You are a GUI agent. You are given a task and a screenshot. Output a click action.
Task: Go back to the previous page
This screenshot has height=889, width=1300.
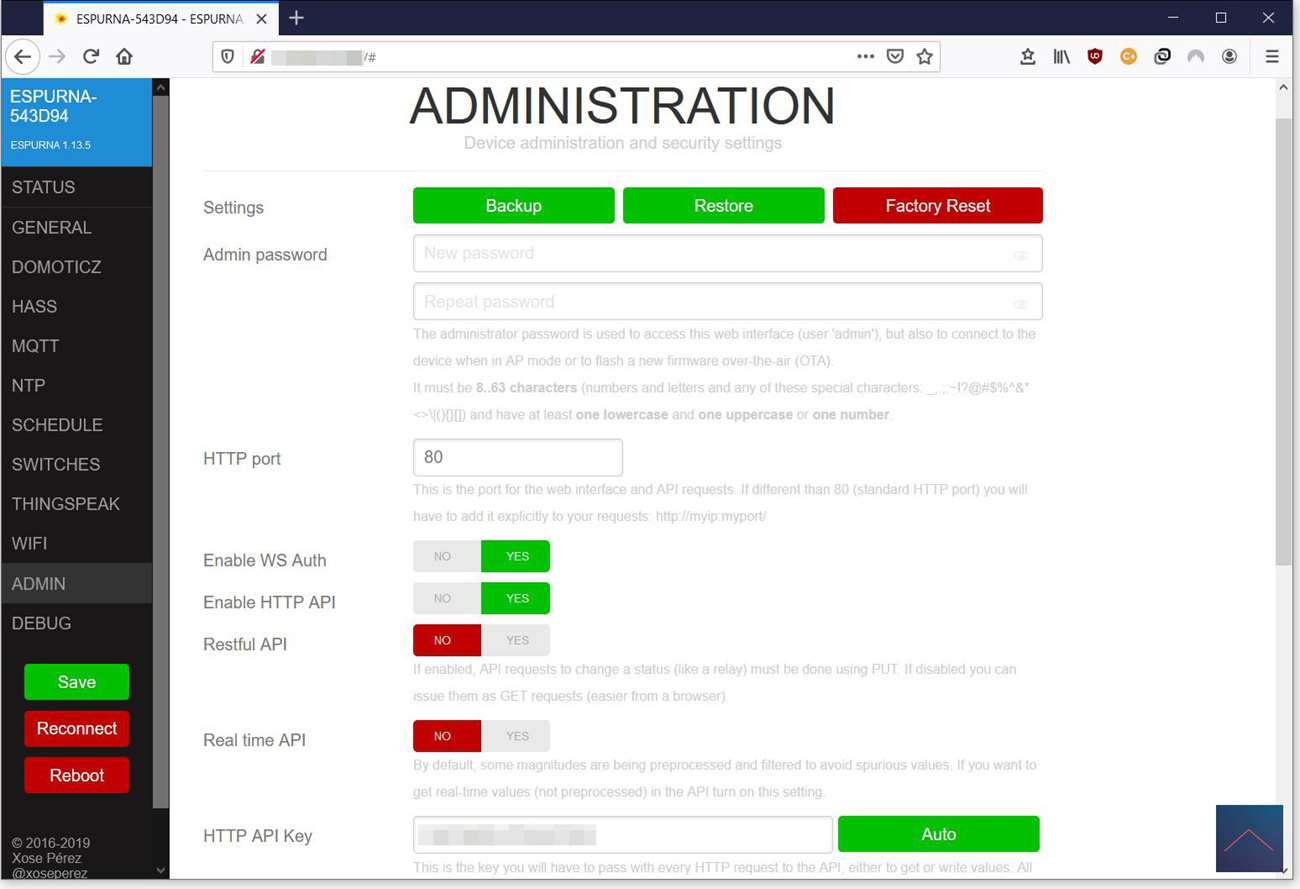[23, 57]
